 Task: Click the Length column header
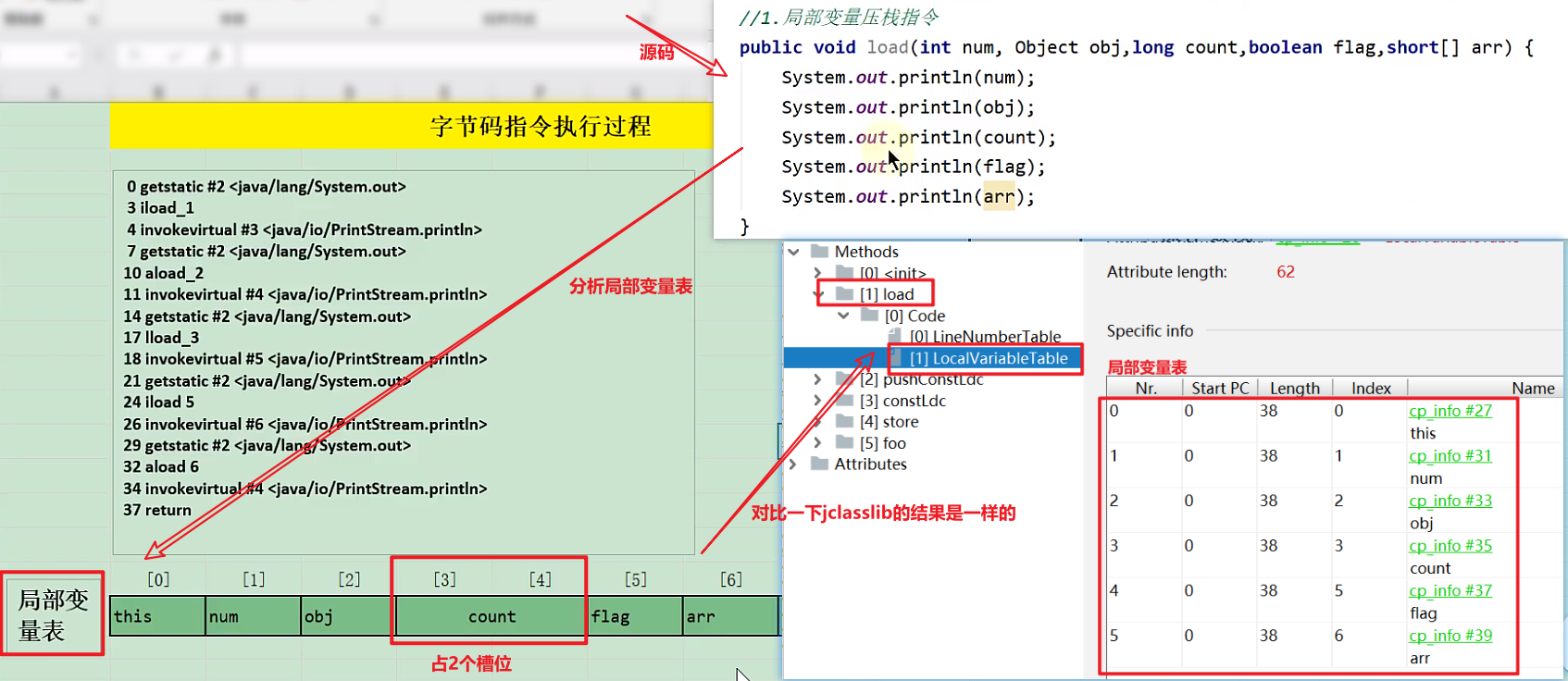point(1295,389)
